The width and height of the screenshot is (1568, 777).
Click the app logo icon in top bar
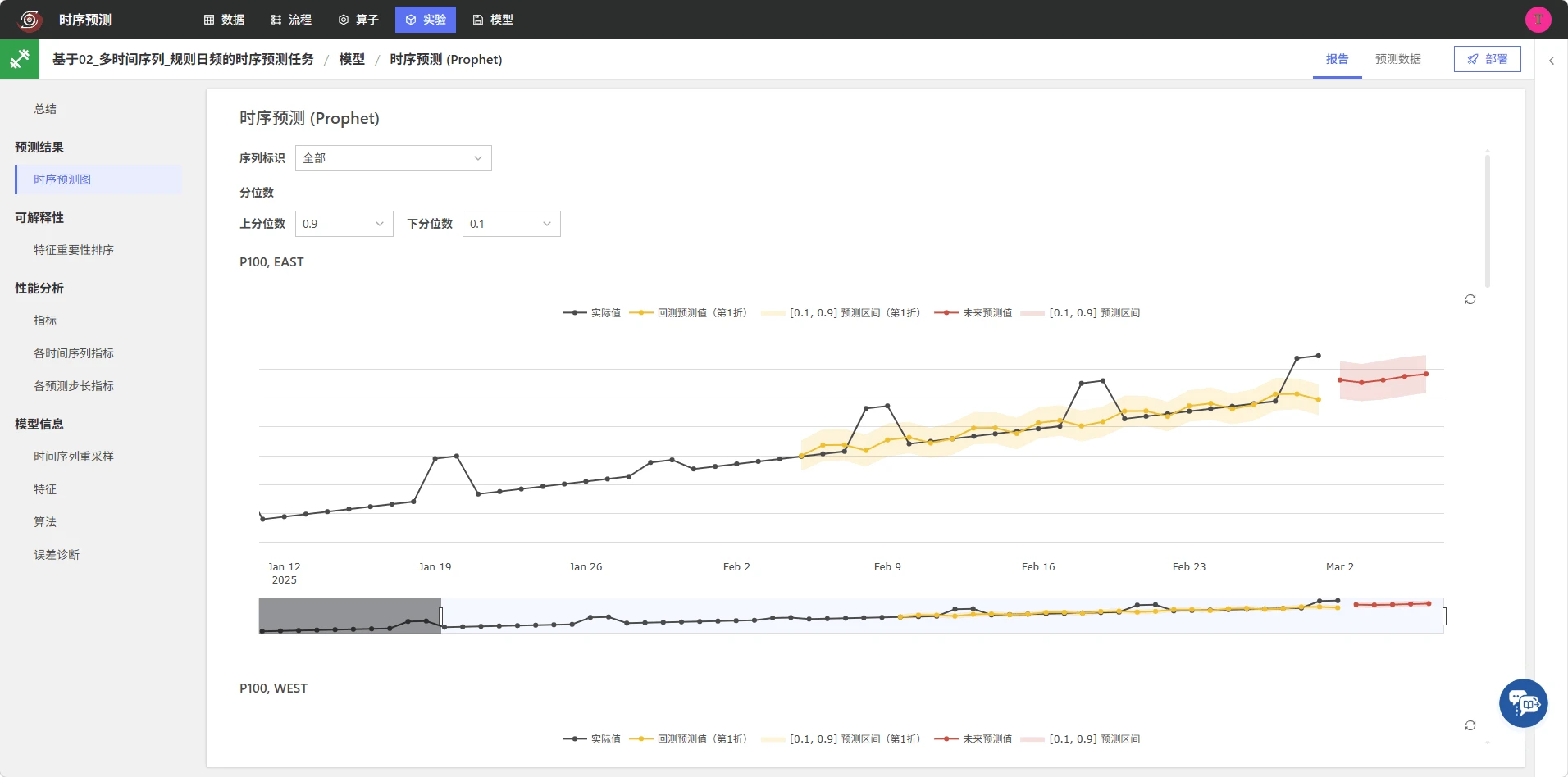[x=30, y=20]
